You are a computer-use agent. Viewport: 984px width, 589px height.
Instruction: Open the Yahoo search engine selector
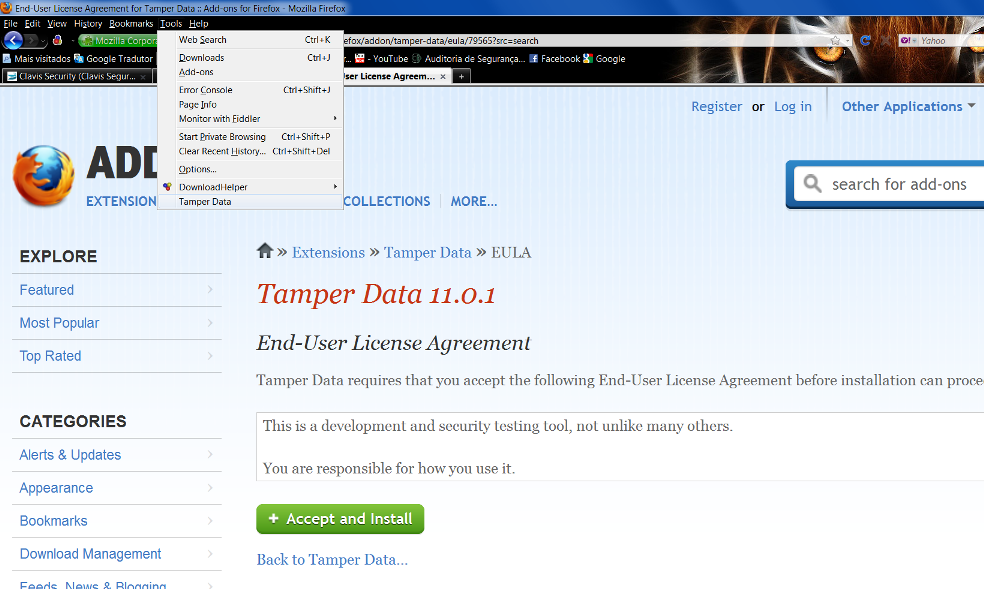point(908,41)
